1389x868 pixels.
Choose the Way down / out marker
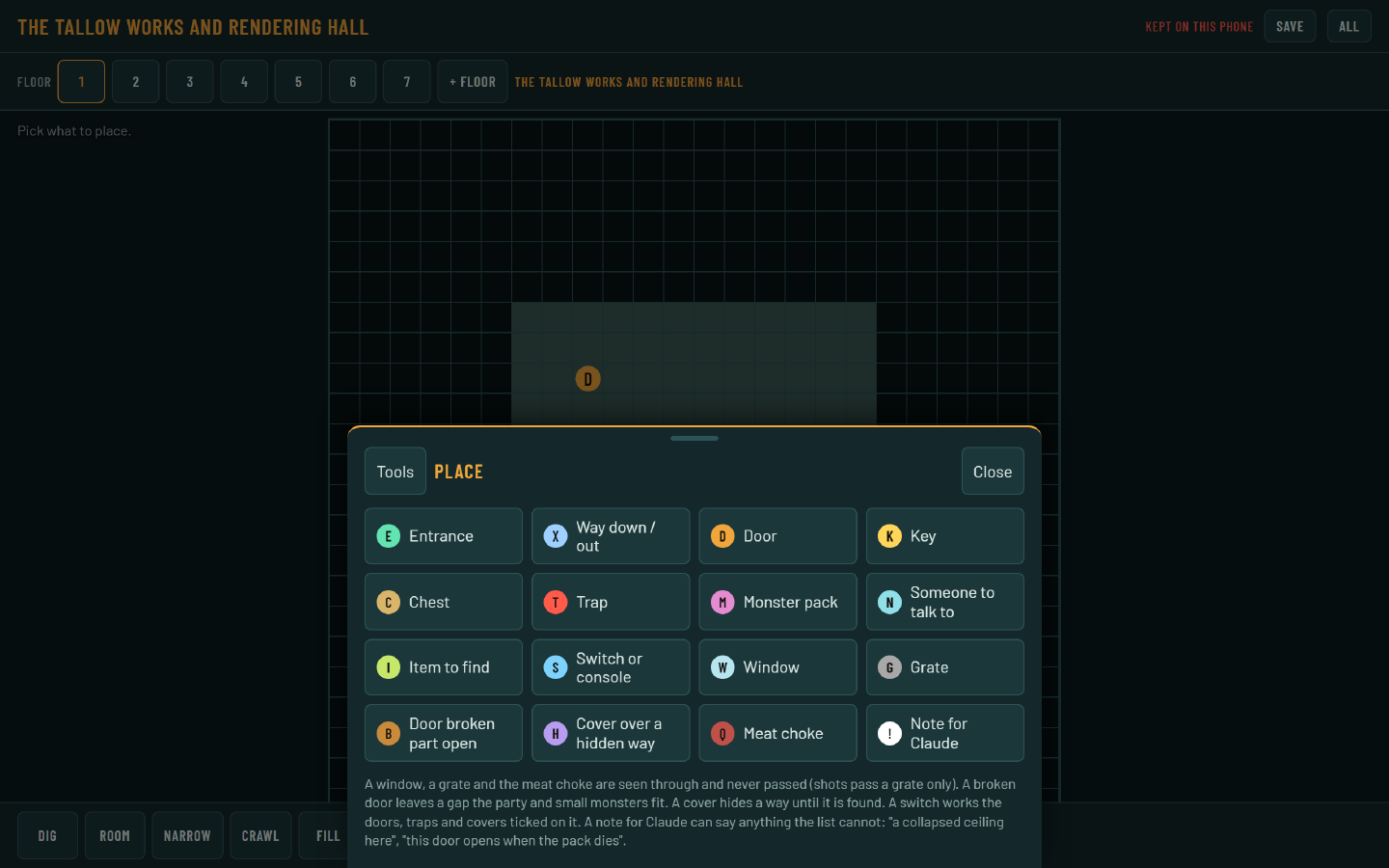tap(611, 536)
